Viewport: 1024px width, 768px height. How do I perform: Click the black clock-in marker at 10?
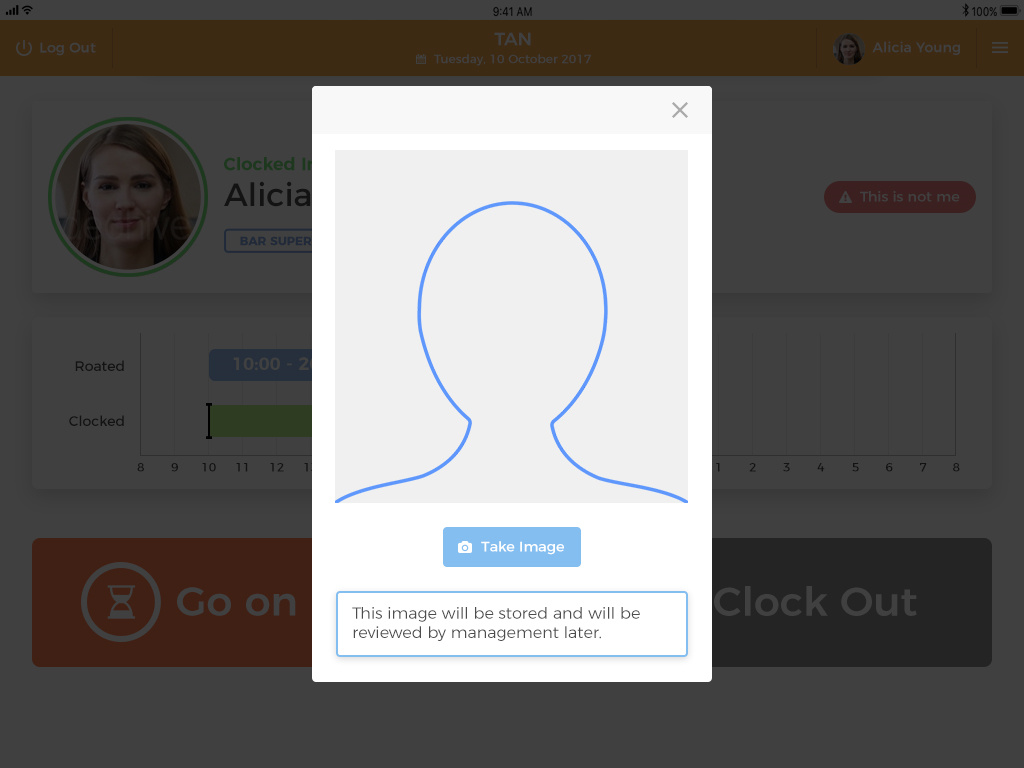(x=209, y=421)
